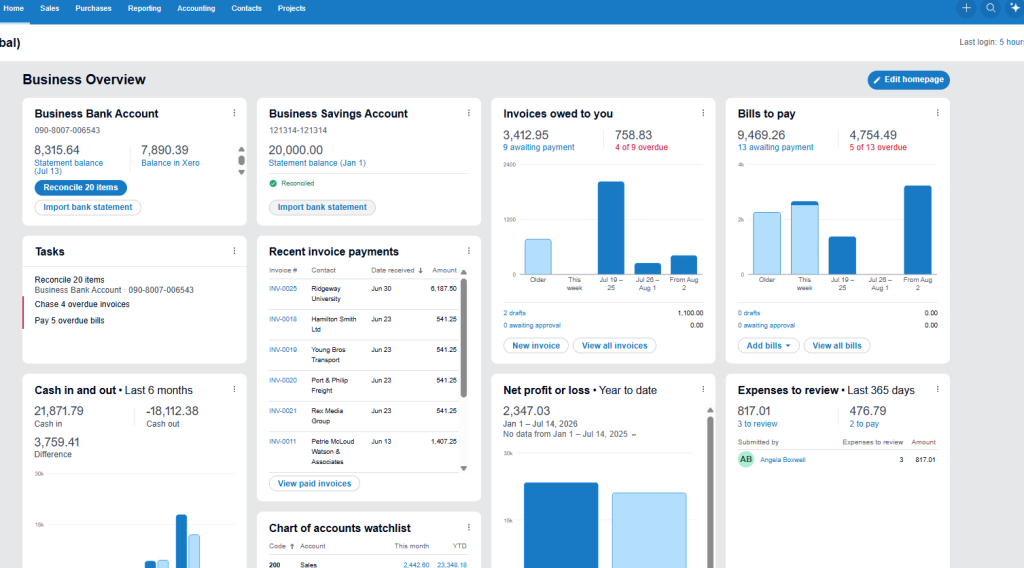Import bank statement for Business Savings Account
Viewport: 1024px width, 568px height.
(x=322, y=207)
